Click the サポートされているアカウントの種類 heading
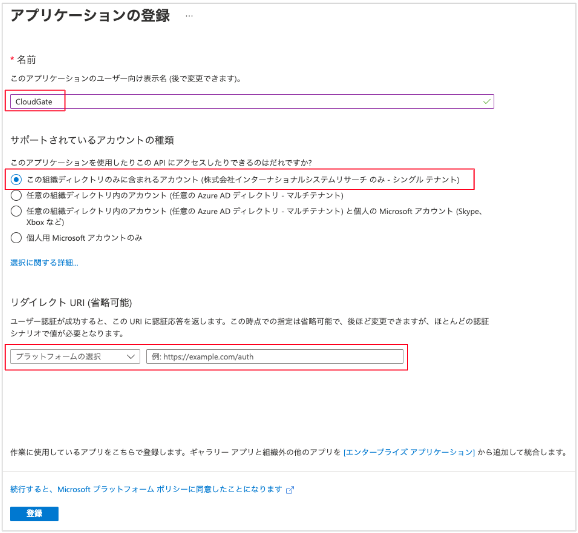The height and width of the screenshot is (533, 578). [92, 140]
